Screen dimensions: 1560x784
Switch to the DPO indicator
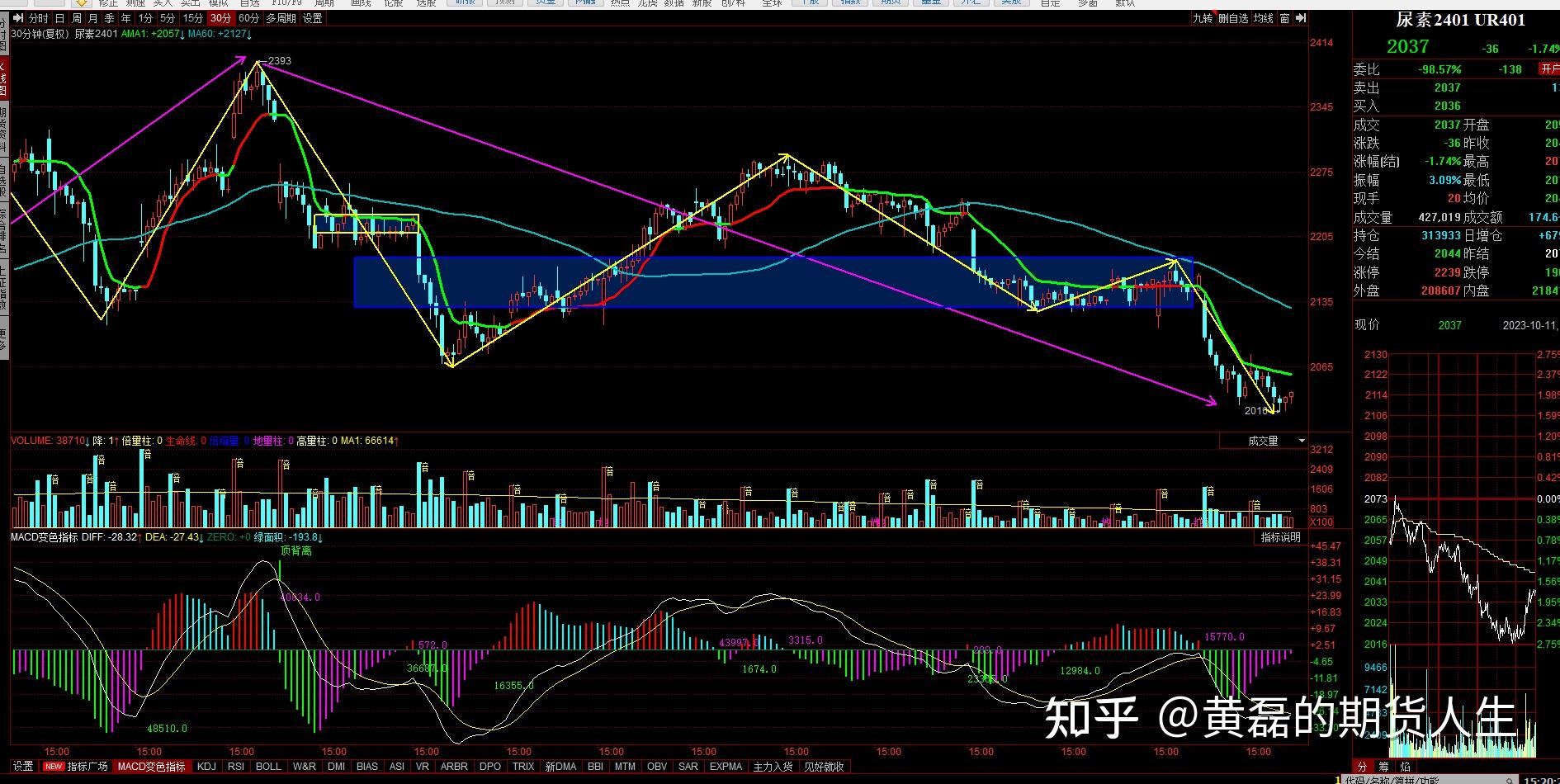(x=490, y=767)
